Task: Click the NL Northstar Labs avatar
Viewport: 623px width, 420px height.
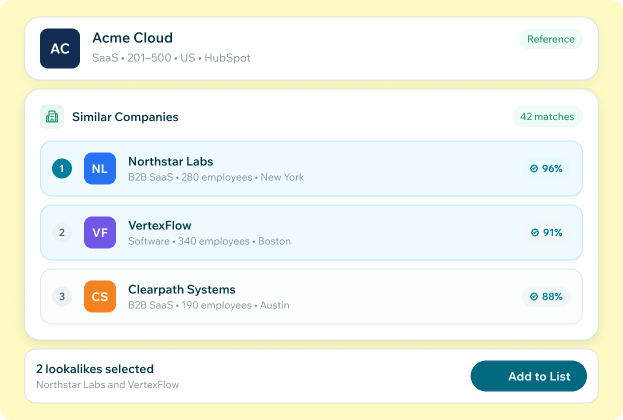Action: [100, 168]
